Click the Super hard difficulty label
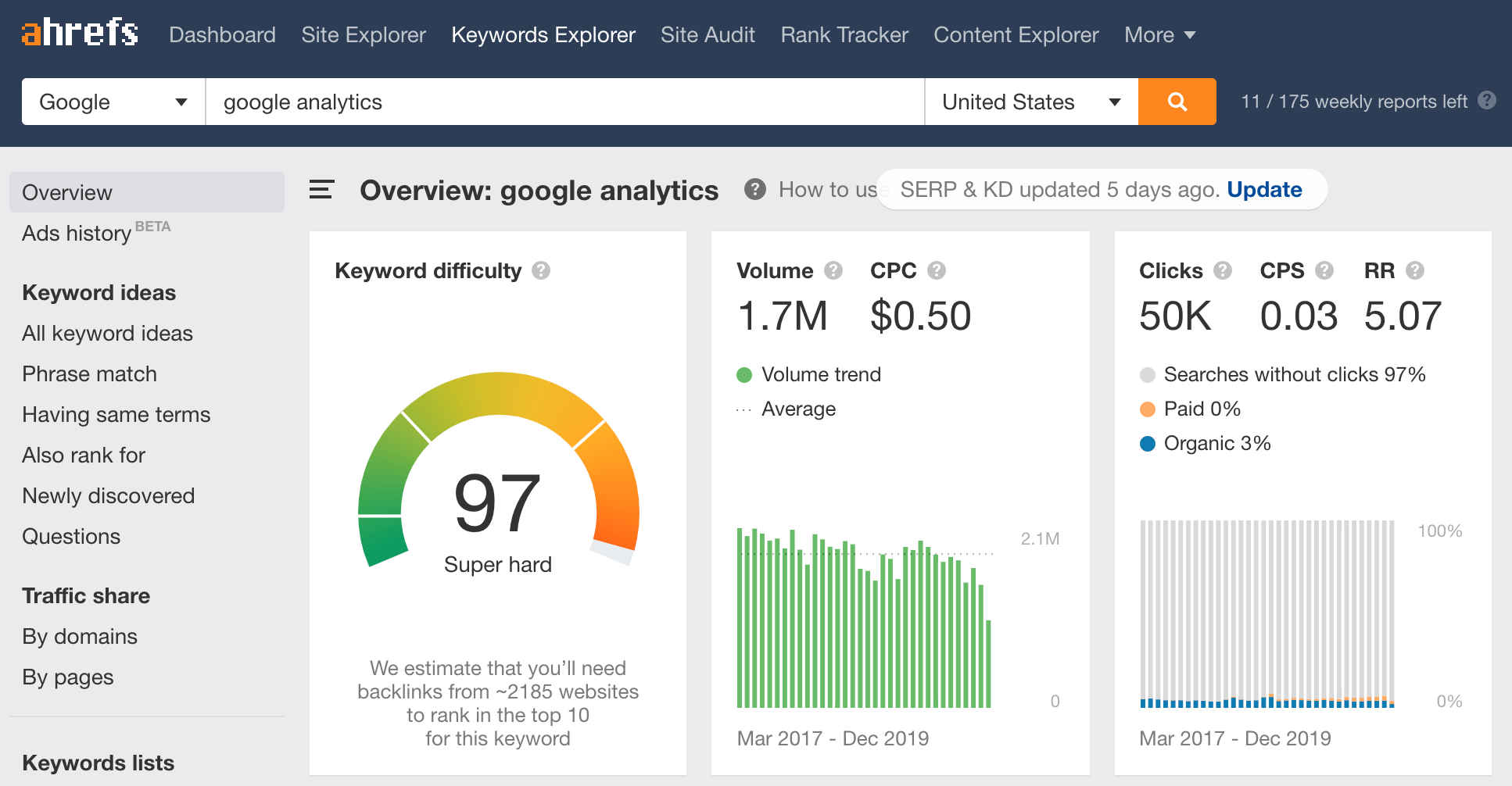Image resolution: width=1512 pixels, height=786 pixels. (x=498, y=564)
